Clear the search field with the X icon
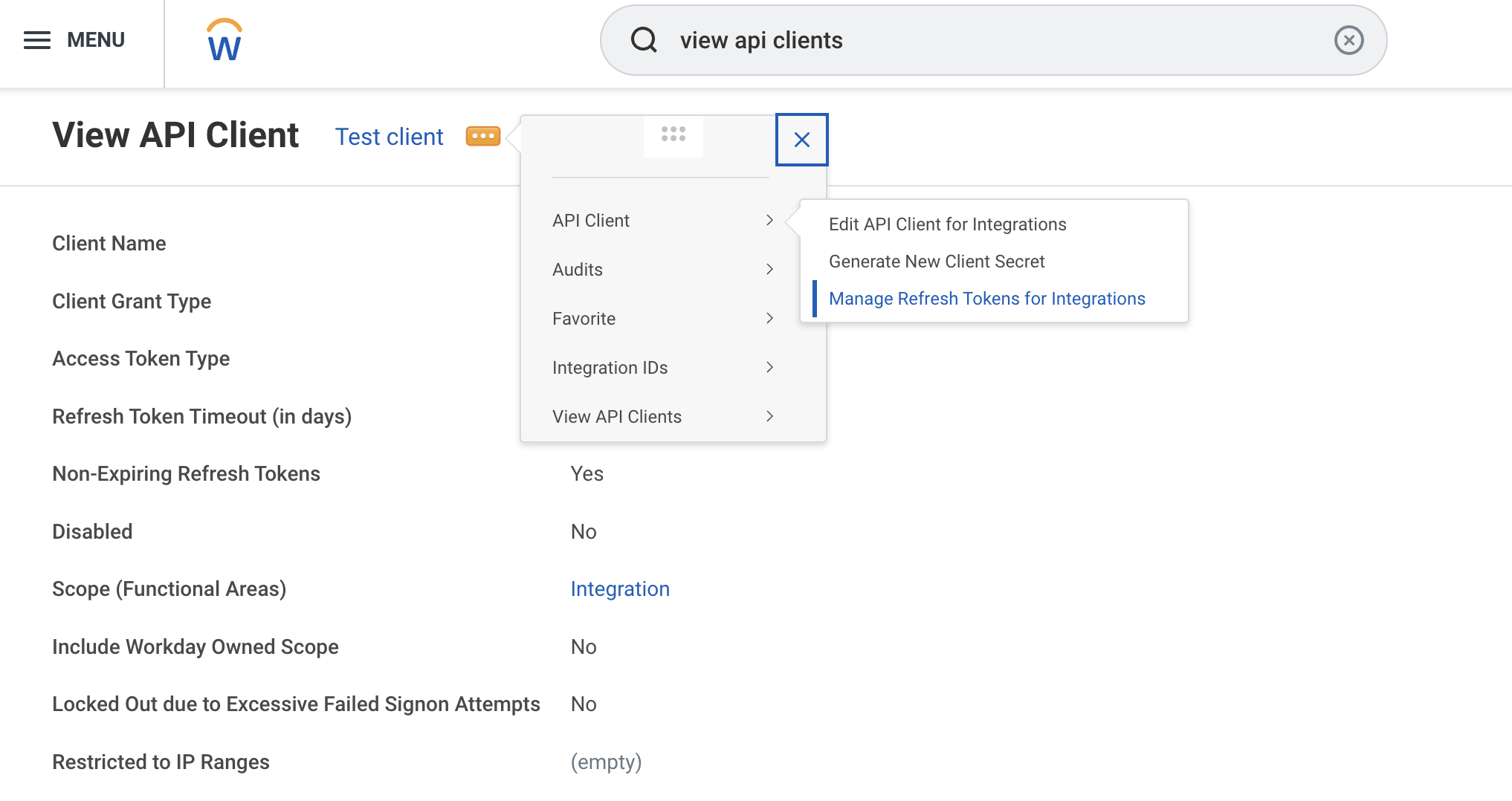The height and width of the screenshot is (801, 1512). pyautogui.click(x=1349, y=40)
